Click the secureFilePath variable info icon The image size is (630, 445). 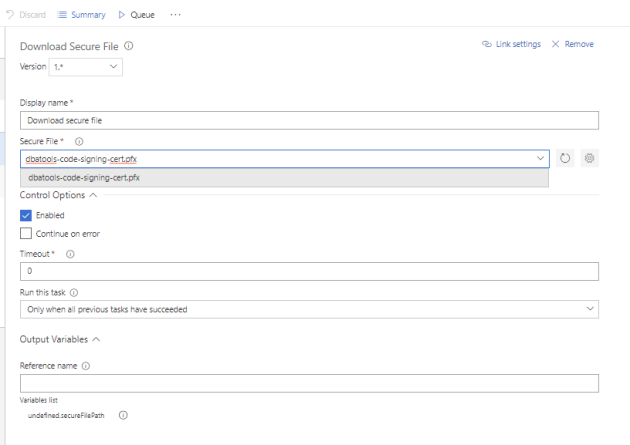[x=123, y=415]
